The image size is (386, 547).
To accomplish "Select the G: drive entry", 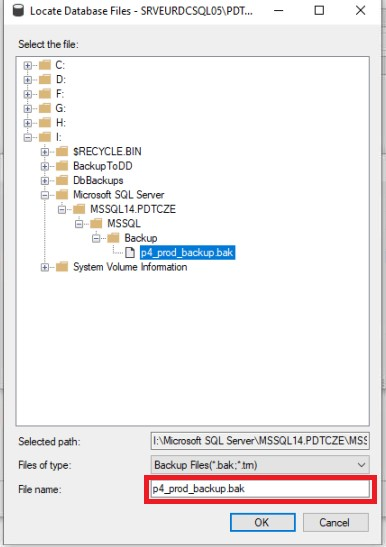I will [61, 108].
